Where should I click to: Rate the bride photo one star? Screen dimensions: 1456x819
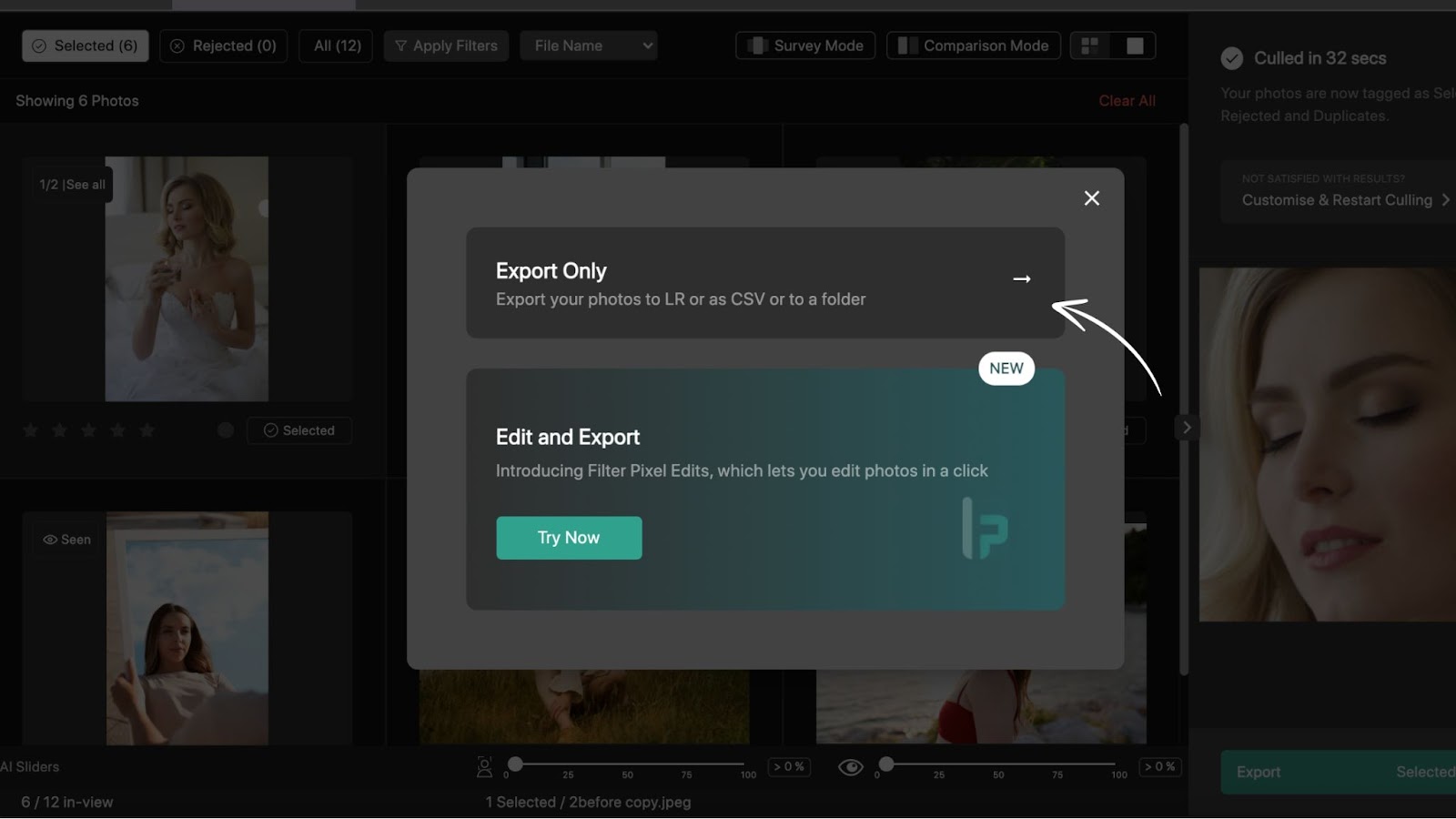[x=31, y=430]
